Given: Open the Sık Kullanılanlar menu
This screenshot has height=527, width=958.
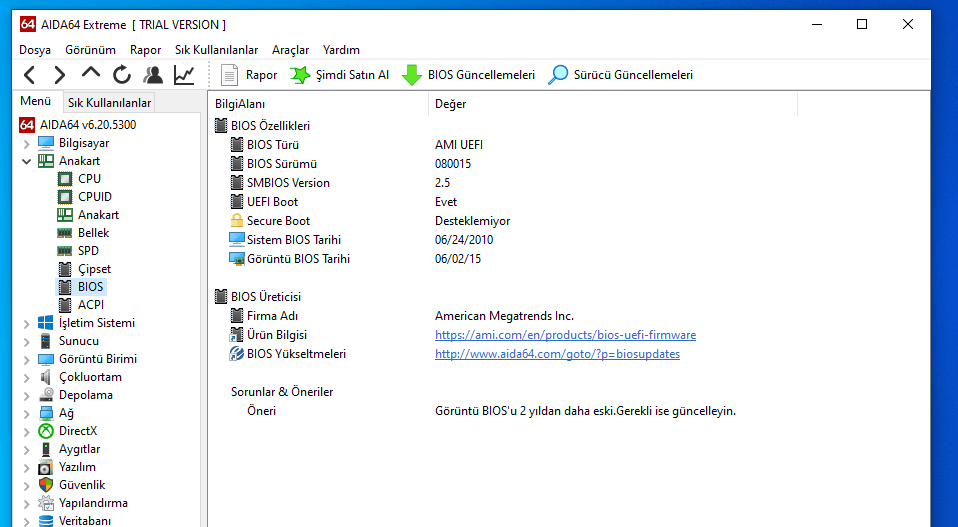Looking at the screenshot, I should tap(216, 50).
